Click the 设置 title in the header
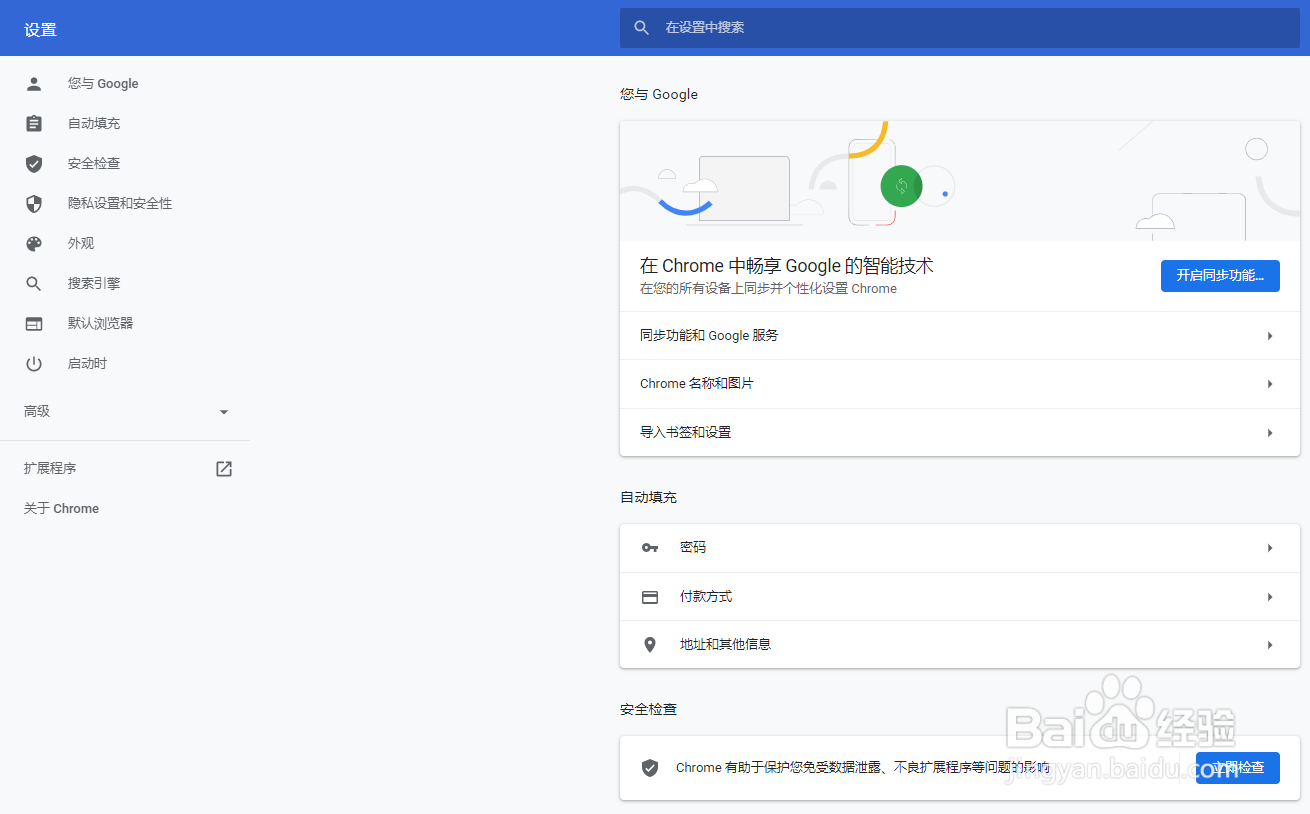The image size is (1310, 814). point(41,30)
